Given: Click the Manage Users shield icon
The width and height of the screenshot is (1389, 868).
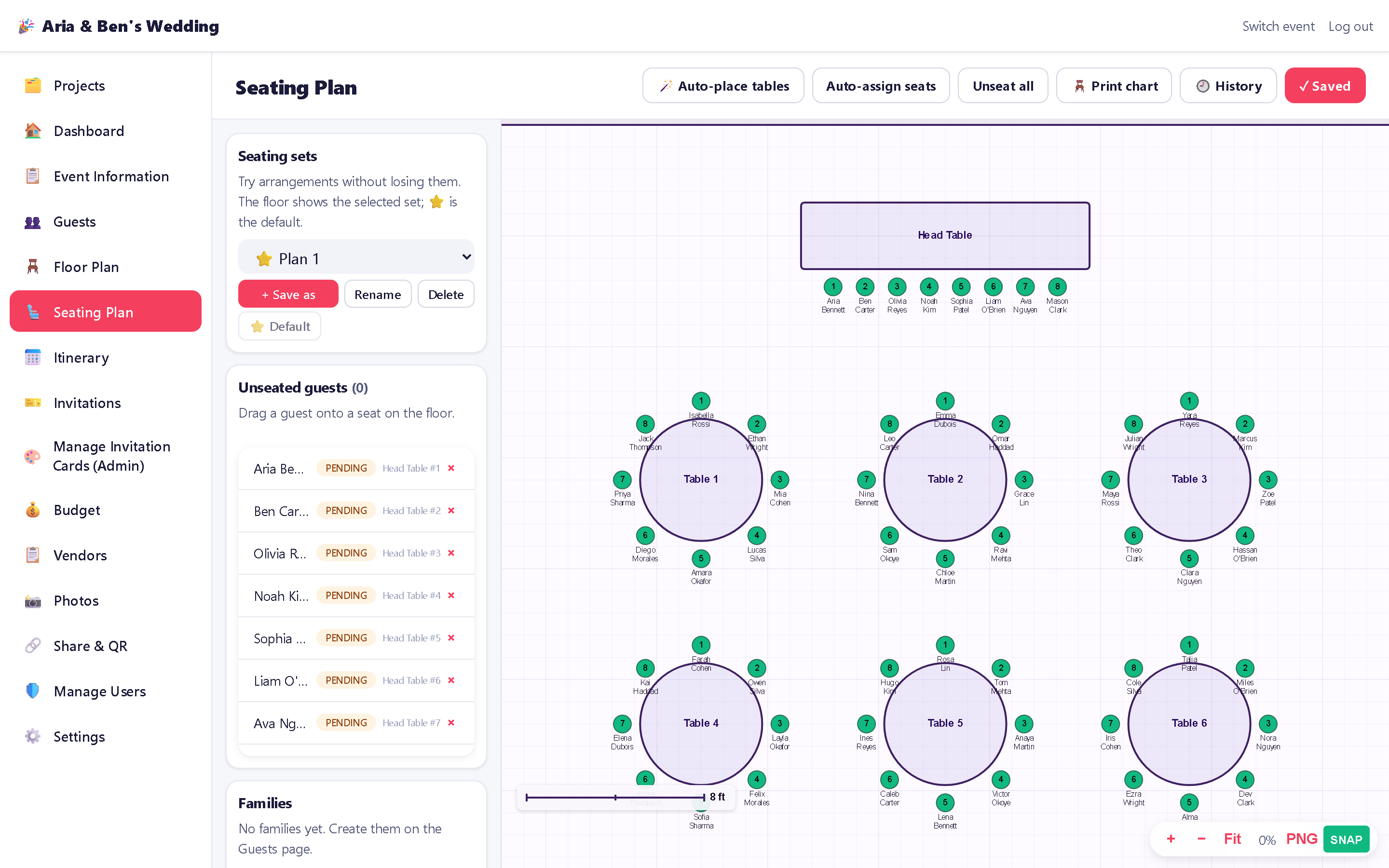Looking at the screenshot, I should pyautogui.click(x=33, y=691).
